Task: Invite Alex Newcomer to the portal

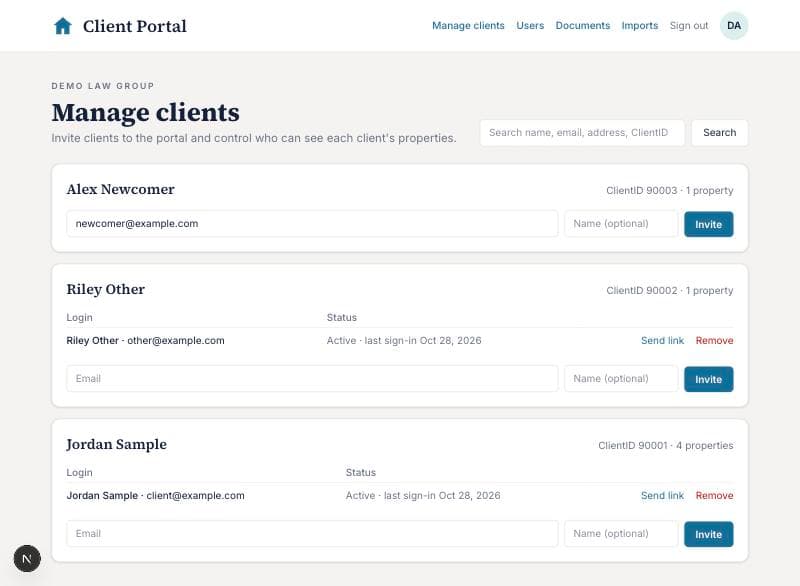Action: click(709, 224)
